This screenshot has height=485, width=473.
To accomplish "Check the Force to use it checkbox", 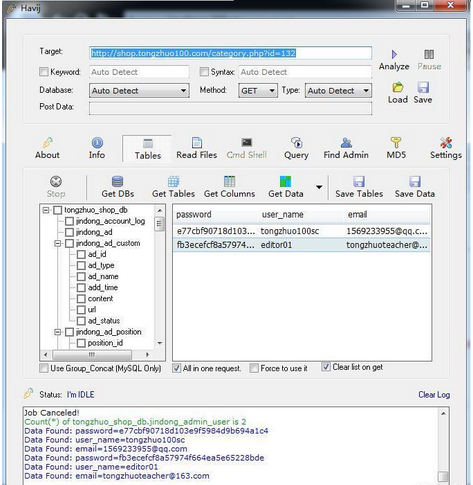I will pos(254,368).
